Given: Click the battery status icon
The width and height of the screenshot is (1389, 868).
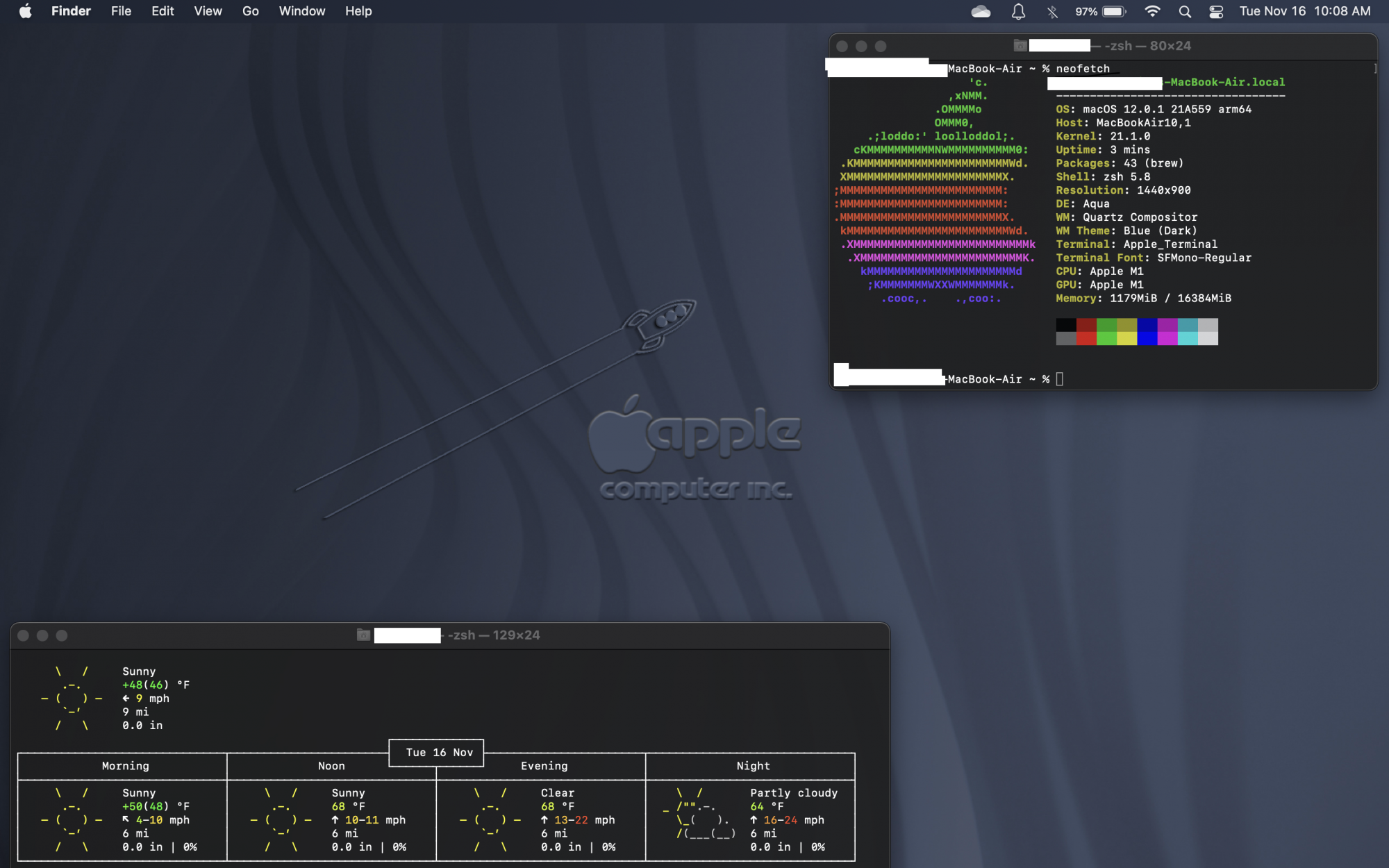Looking at the screenshot, I should tap(1113, 11).
